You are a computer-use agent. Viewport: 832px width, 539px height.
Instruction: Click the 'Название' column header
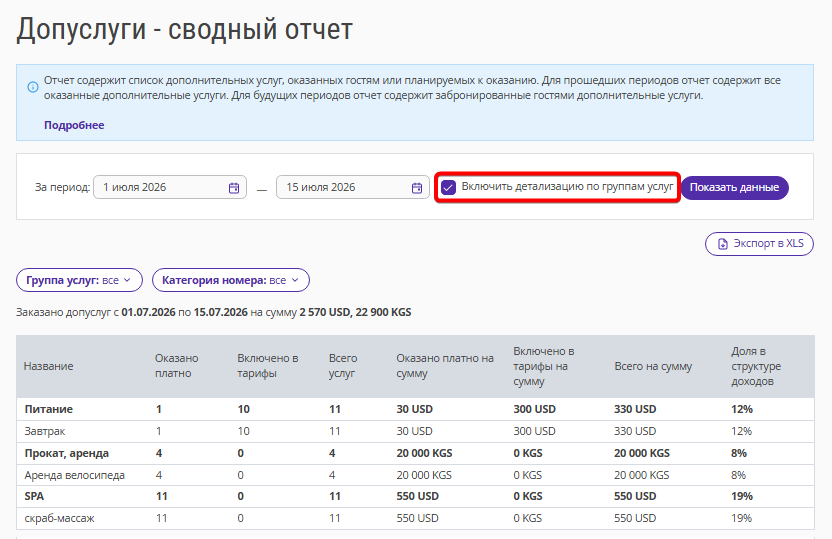click(48, 366)
